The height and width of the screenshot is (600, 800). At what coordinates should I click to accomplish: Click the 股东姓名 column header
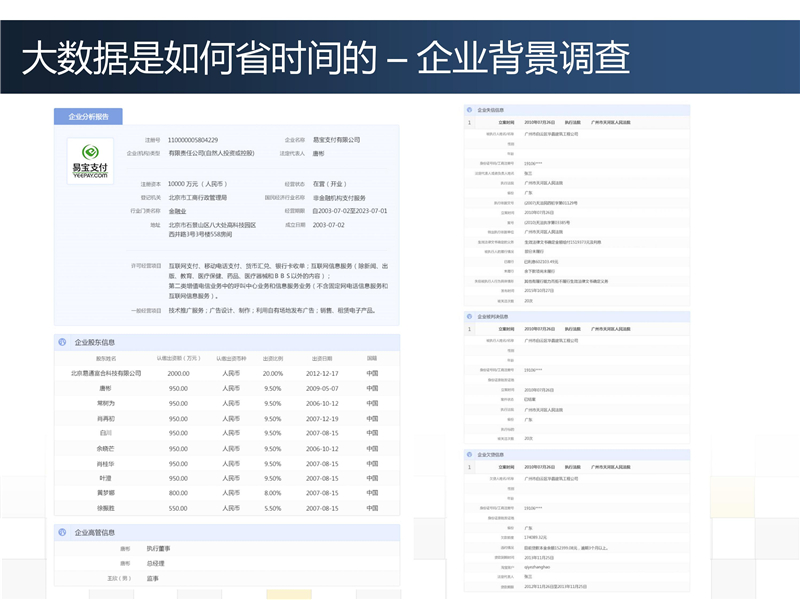click(x=106, y=358)
